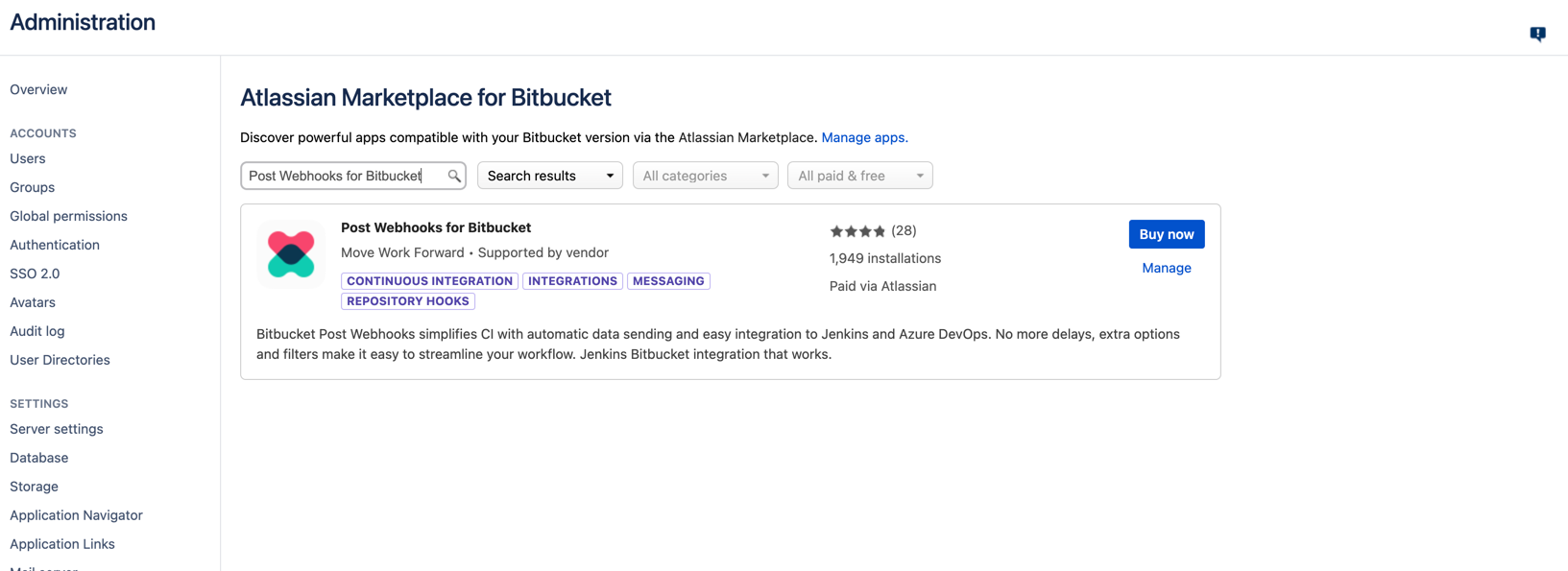Open Users in sidebar
The width and height of the screenshot is (1568, 571).
coord(28,158)
